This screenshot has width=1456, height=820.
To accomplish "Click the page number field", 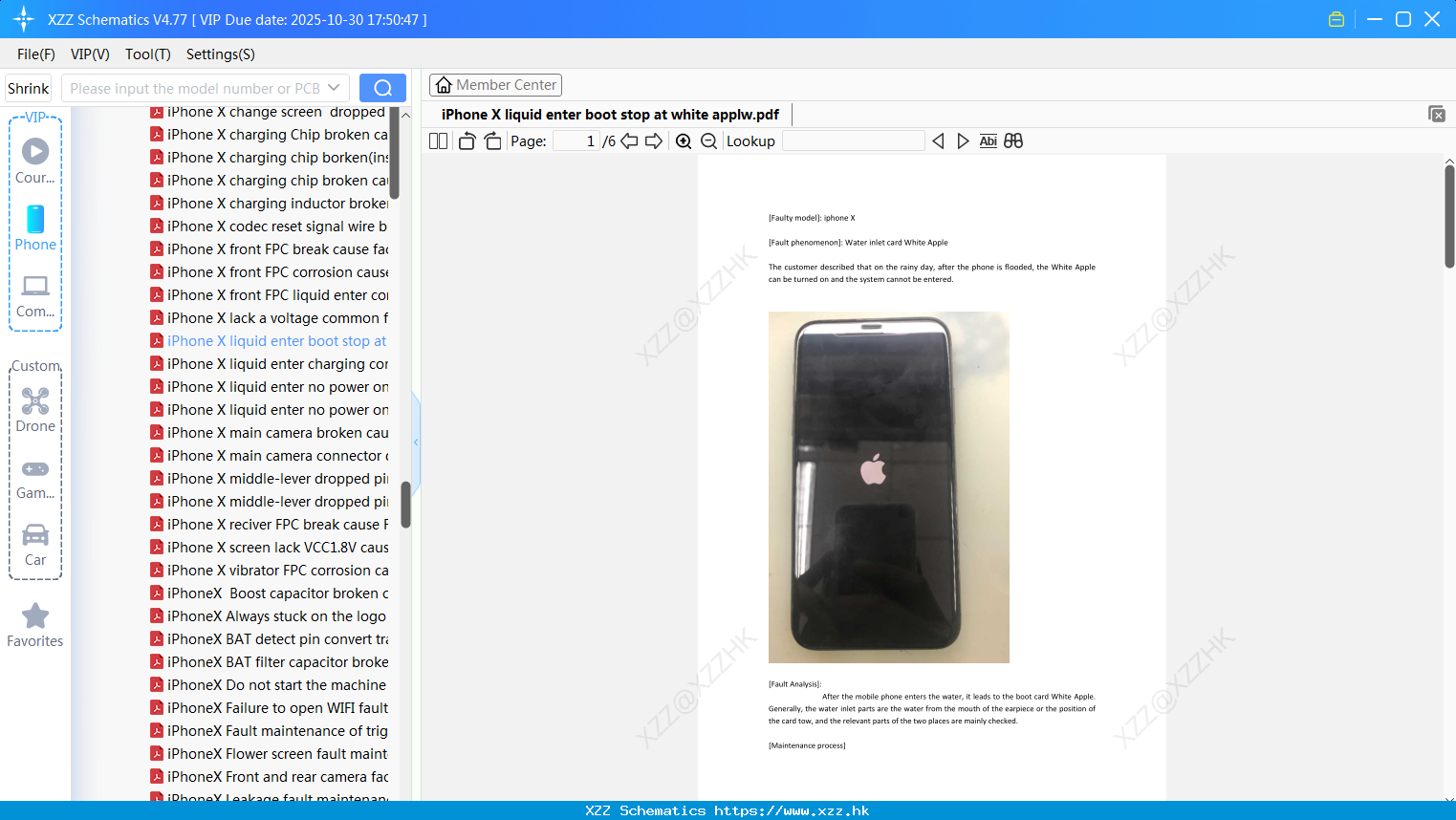I will 576,141.
